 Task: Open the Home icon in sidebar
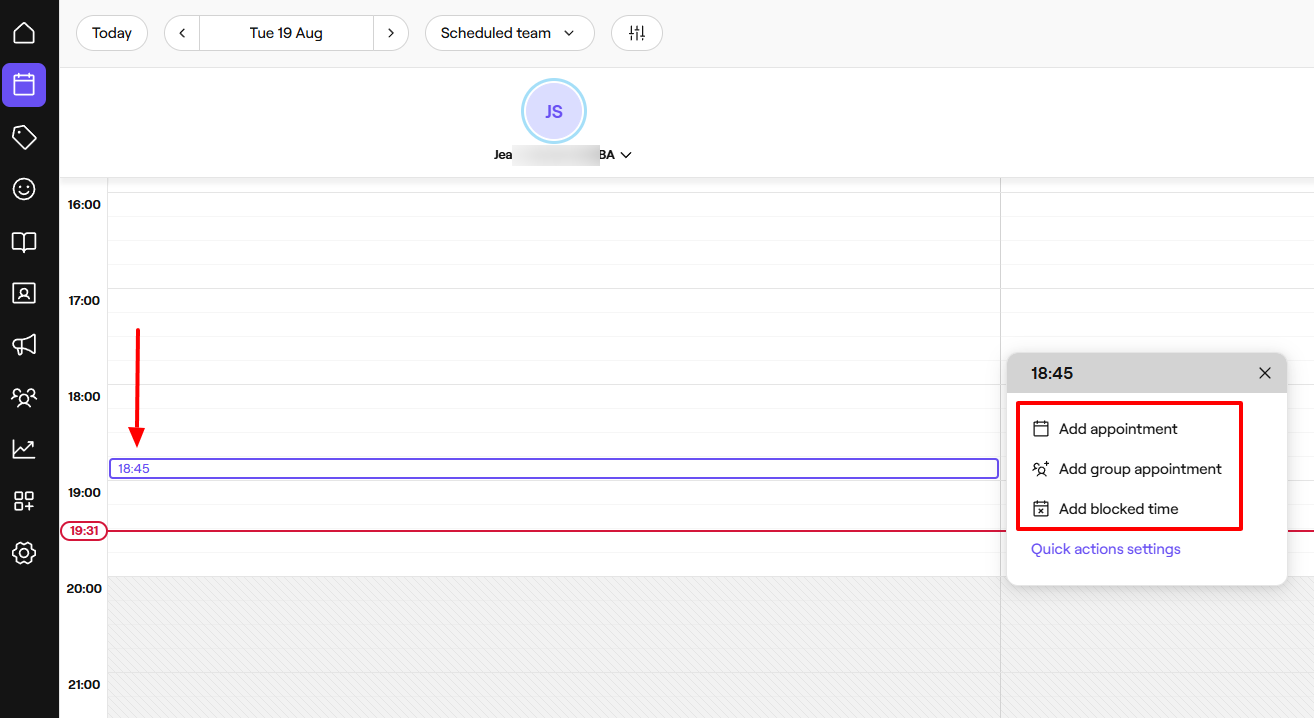click(24, 33)
